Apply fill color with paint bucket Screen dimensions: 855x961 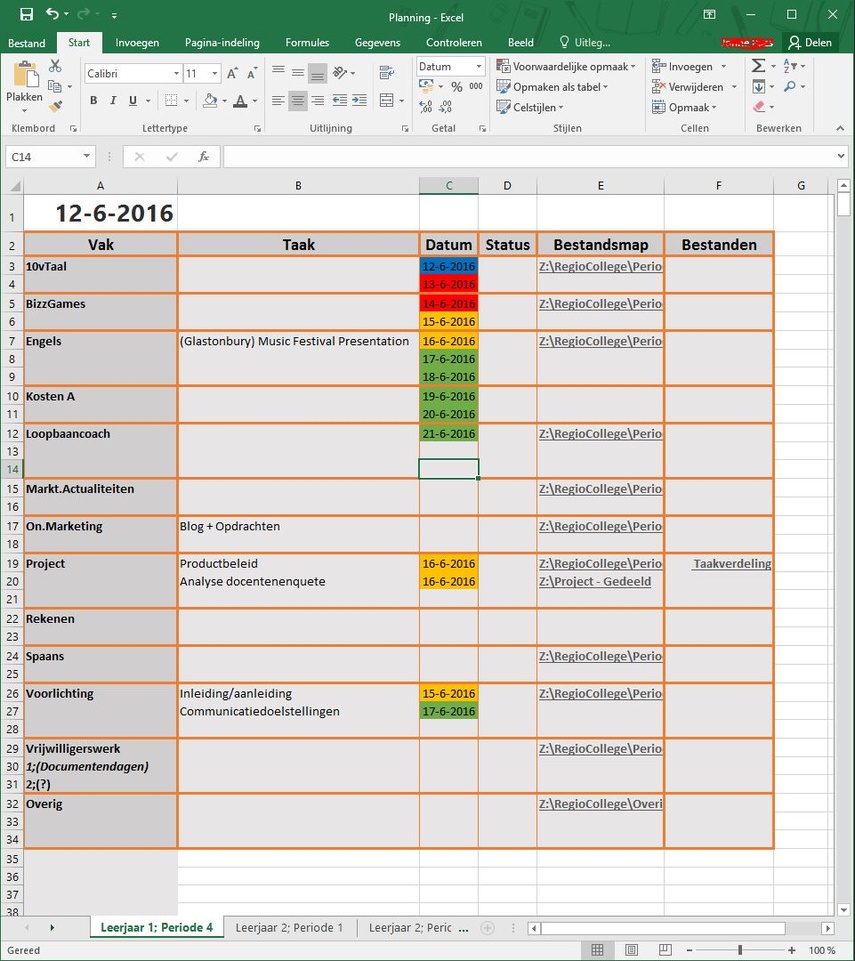coord(210,101)
